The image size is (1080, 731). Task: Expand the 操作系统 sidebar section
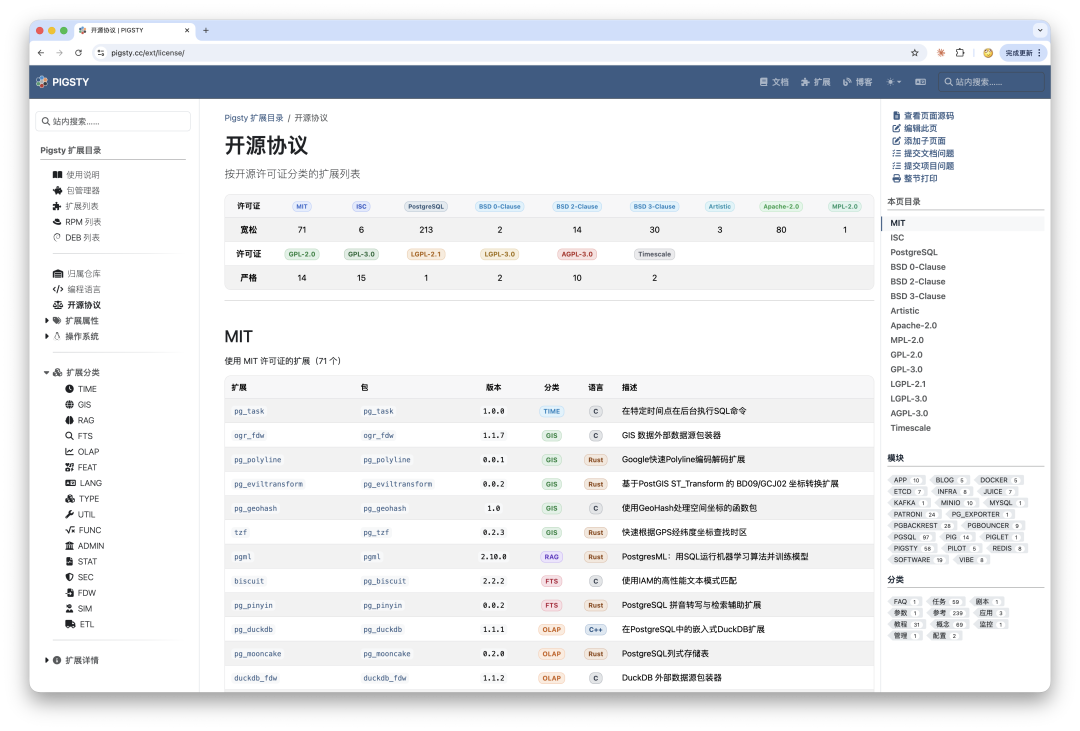pyautogui.click(x=47, y=336)
